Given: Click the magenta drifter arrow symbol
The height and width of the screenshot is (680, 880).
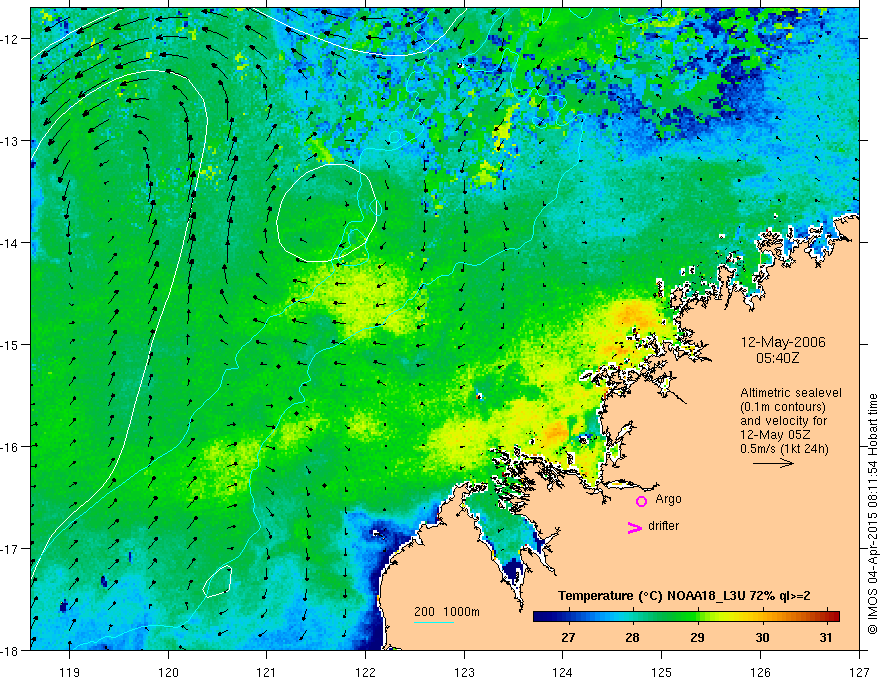Looking at the screenshot, I should click(634, 527).
